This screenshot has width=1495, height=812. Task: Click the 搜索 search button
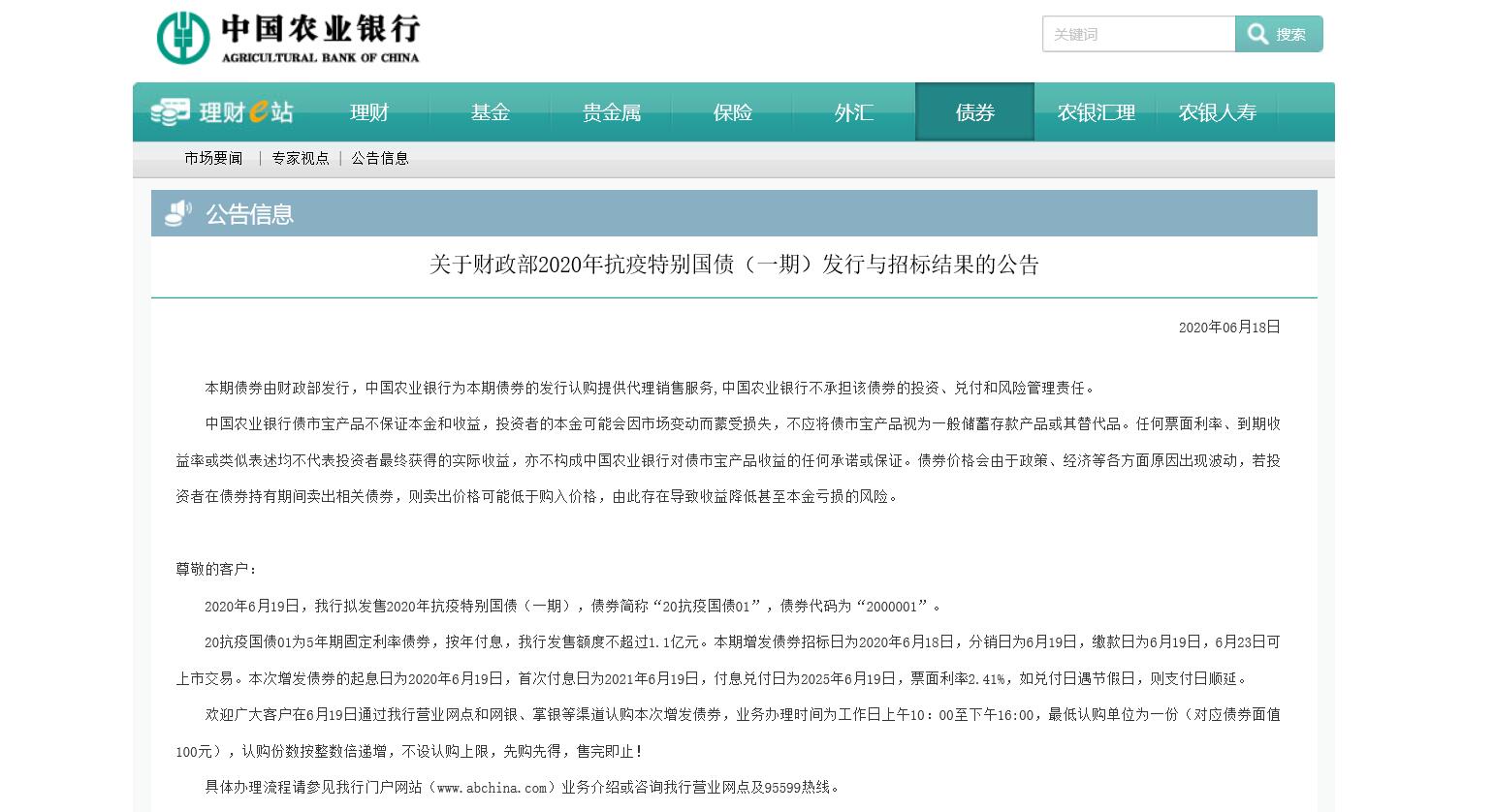pos(1279,34)
